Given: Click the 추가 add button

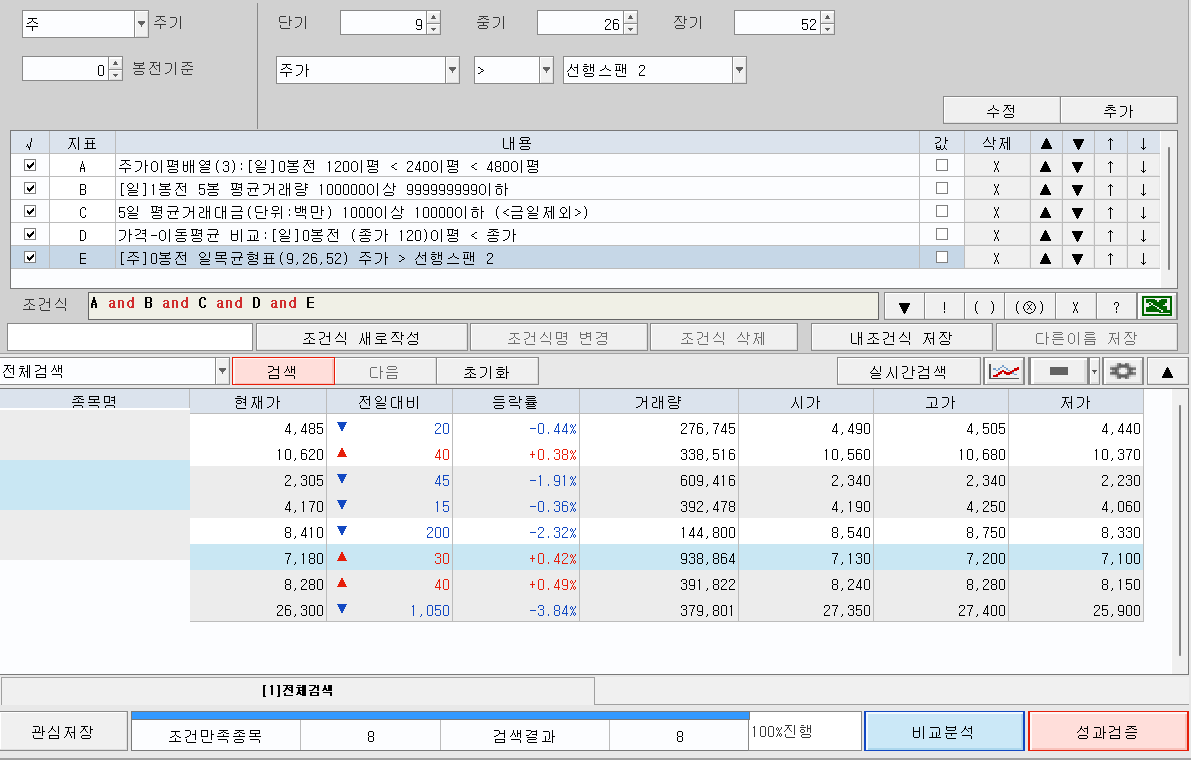Looking at the screenshot, I should click(1118, 111).
